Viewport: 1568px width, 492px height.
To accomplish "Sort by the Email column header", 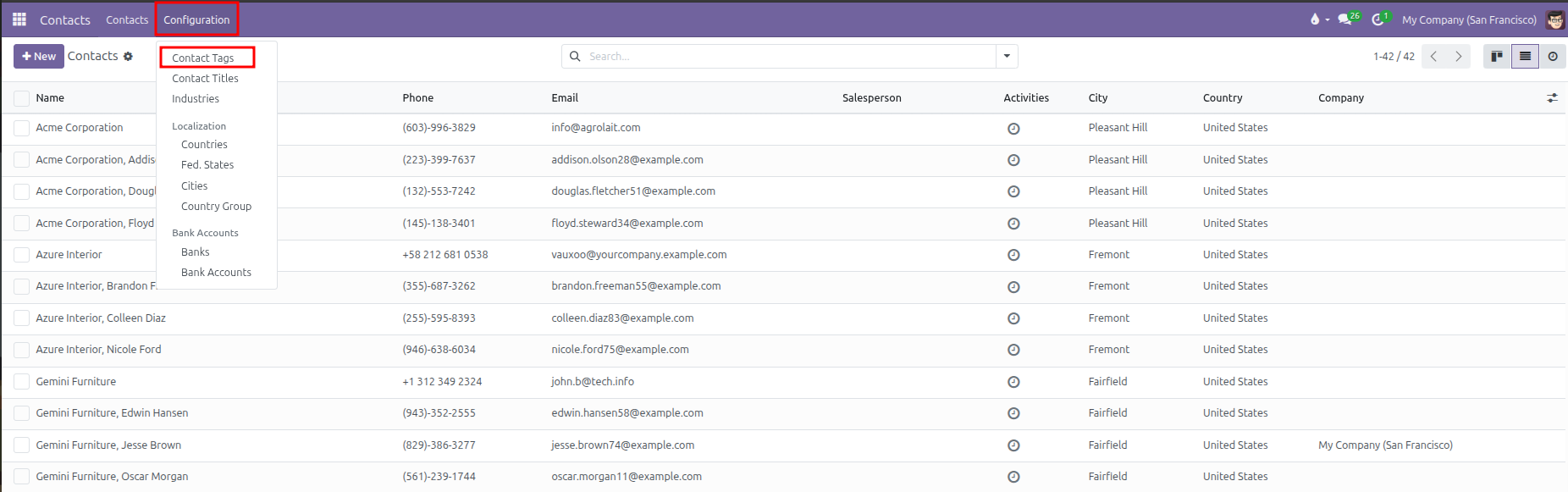I will click(x=565, y=98).
